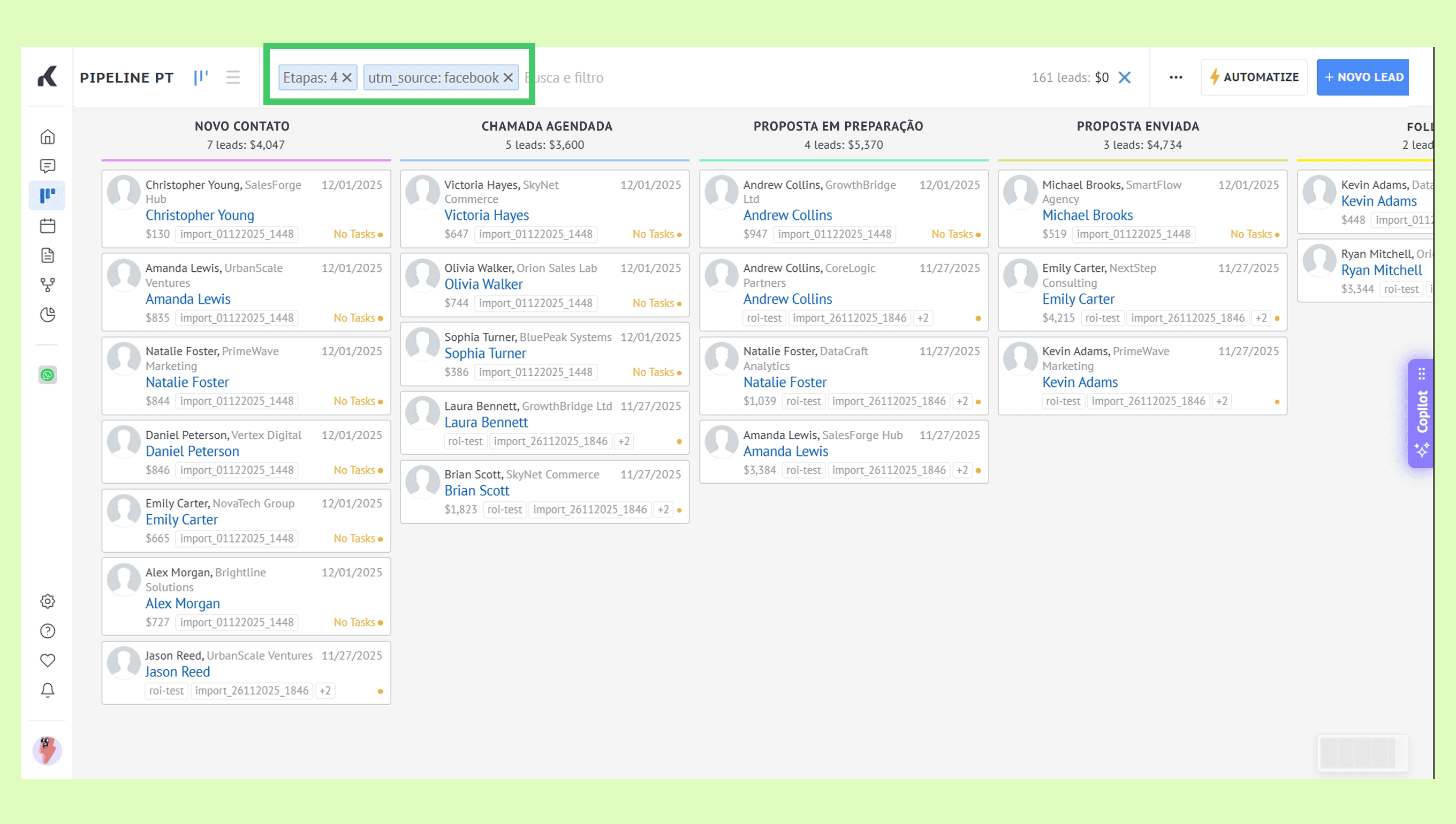Expand +2 tags on Laura Bennett card
Image resolution: width=1456 pixels, height=824 pixels.
pos(623,441)
